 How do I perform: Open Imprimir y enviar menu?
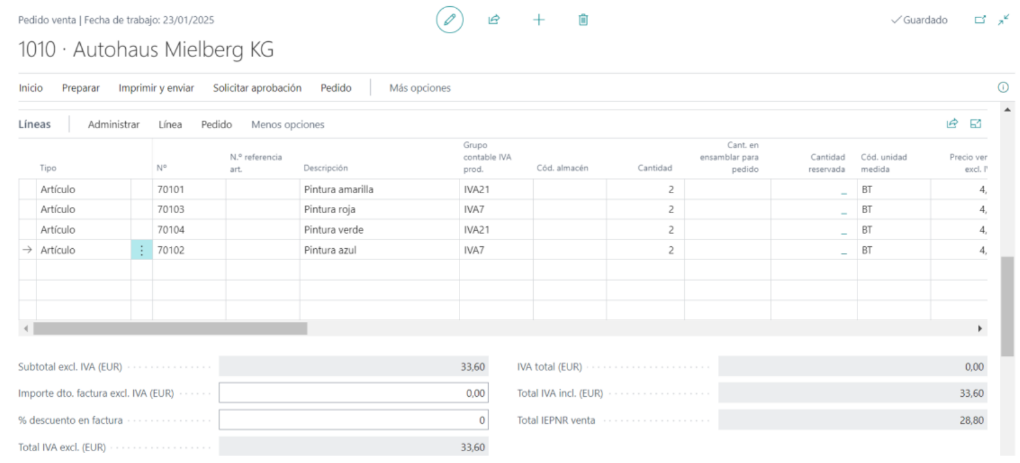coord(156,88)
